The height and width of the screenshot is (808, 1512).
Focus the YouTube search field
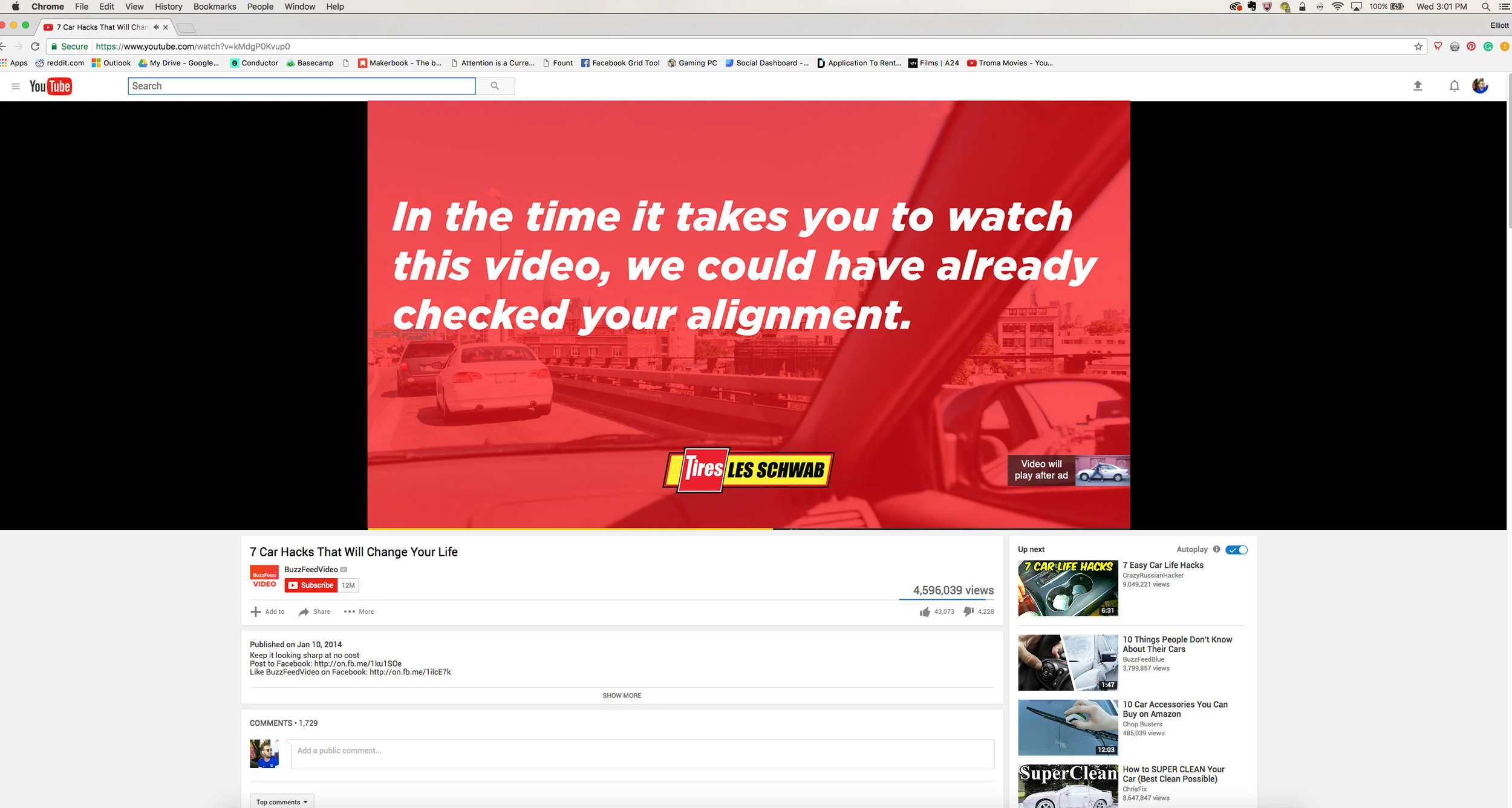302,86
